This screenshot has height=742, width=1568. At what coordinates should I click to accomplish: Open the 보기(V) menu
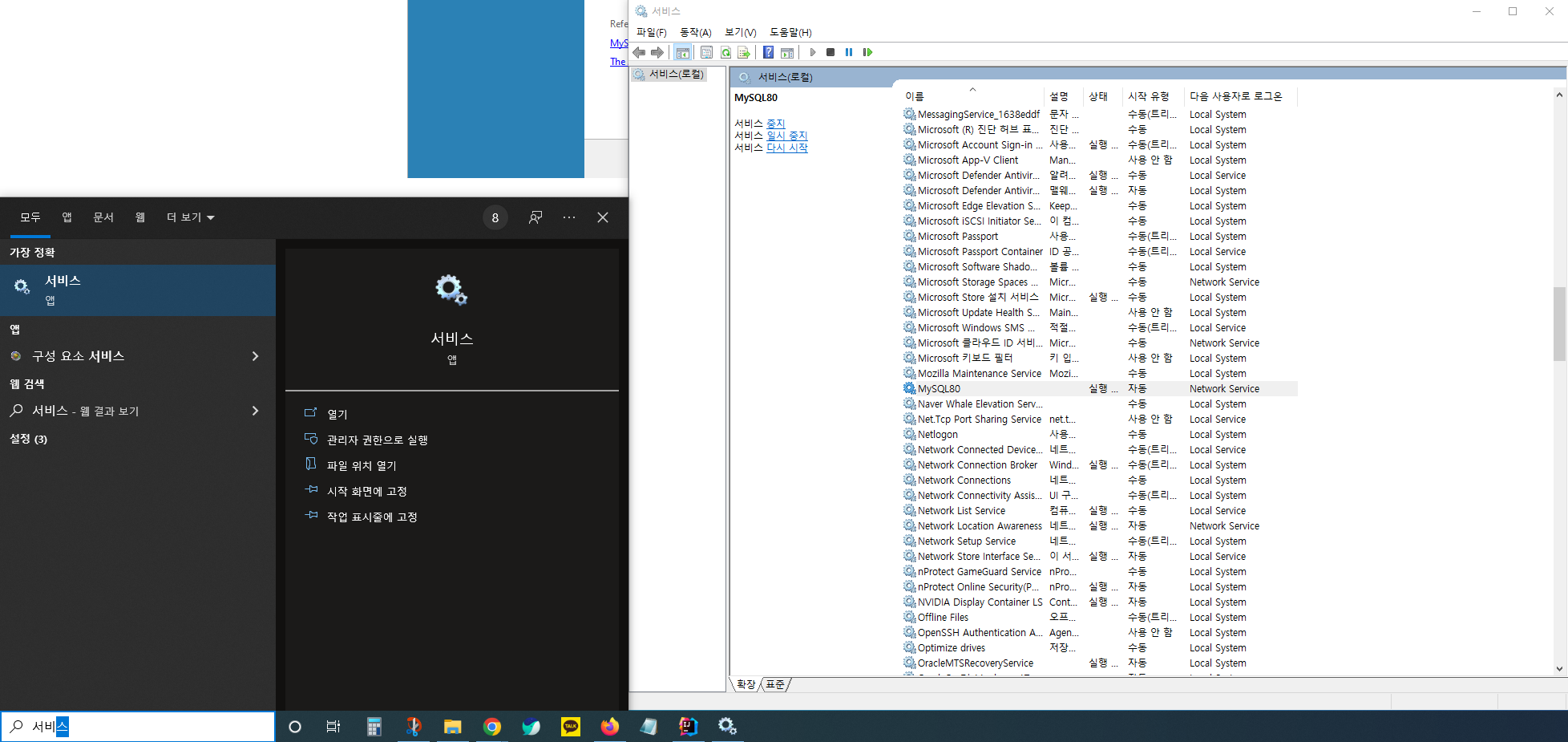coord(740,32)
